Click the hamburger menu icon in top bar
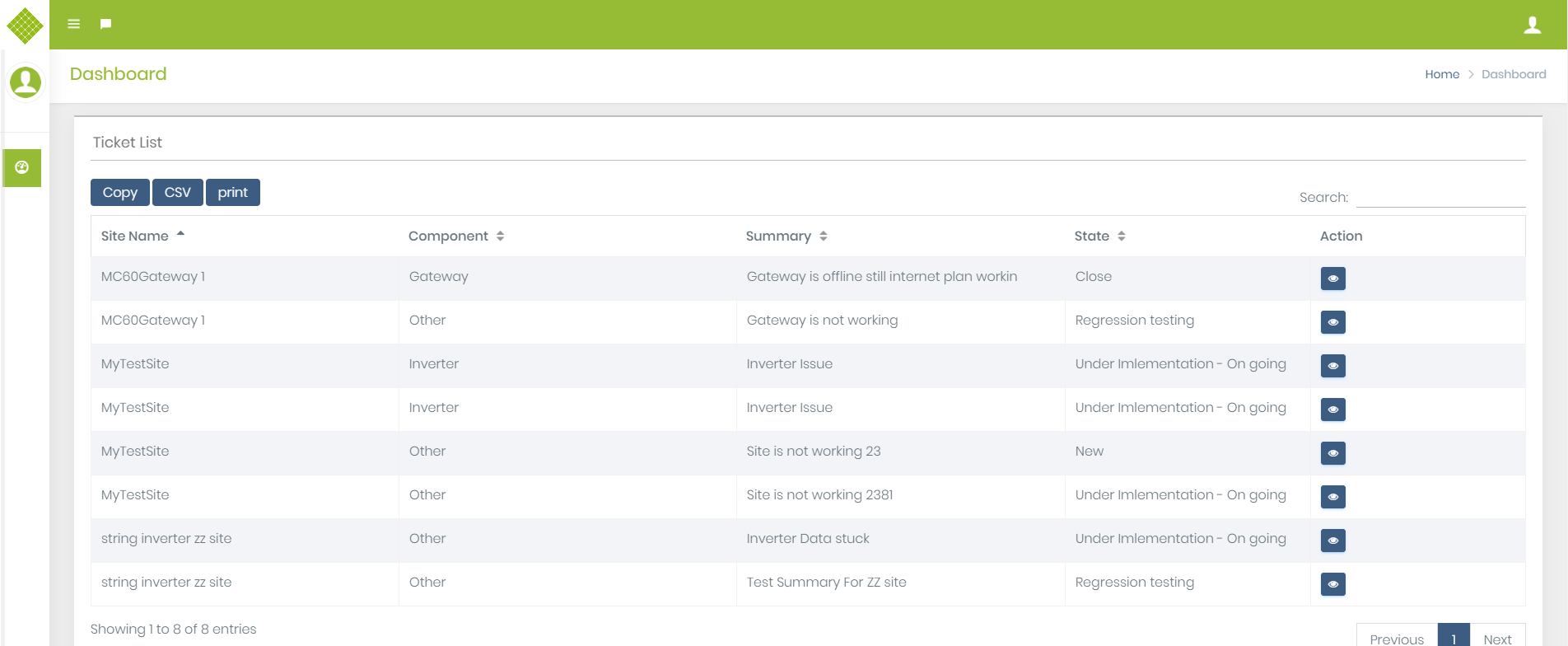The height and width of the screenshot is (646, 1568). 74,24
